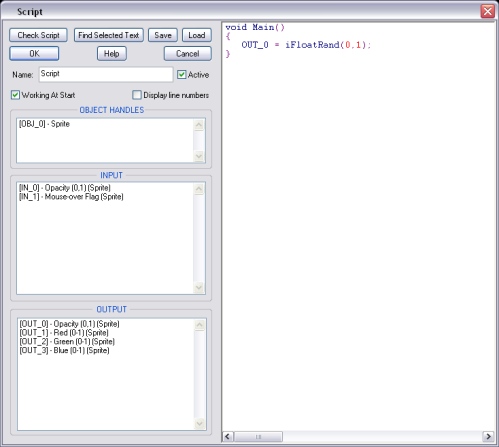Open the Help button
Screen dimensions: 499x447
click(112, 53)
